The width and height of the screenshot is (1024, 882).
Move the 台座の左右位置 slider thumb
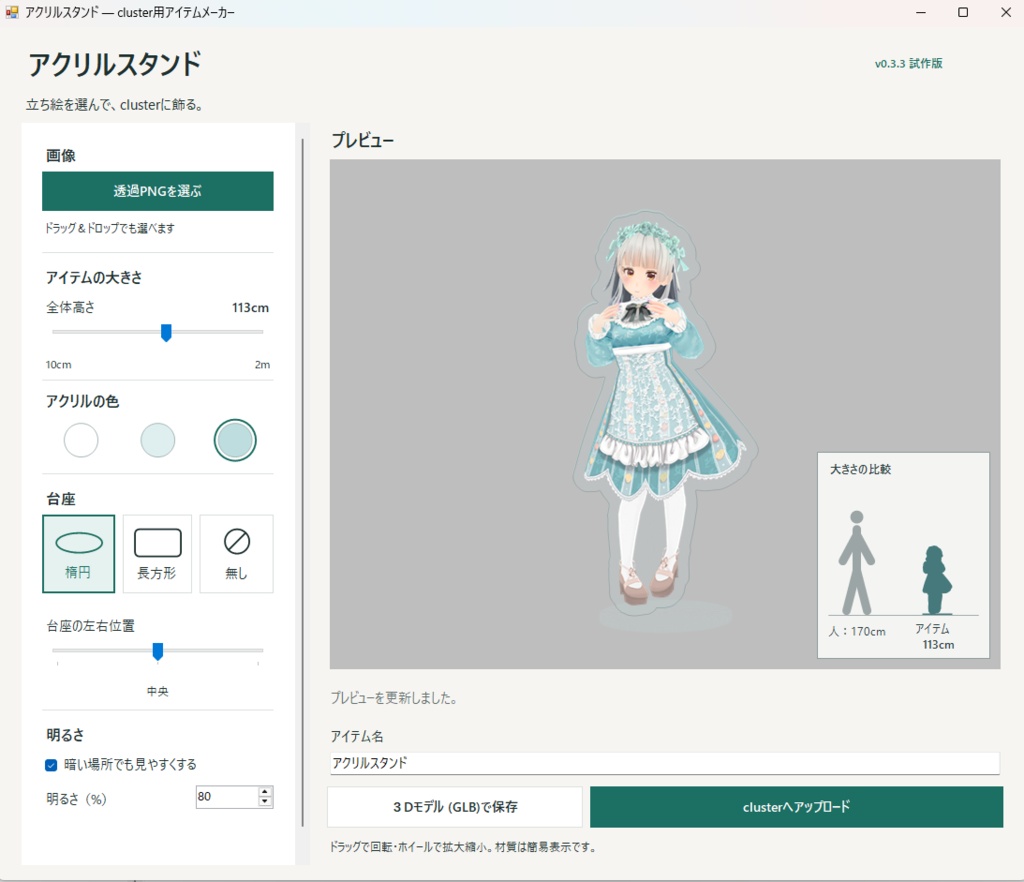[x=157, y=652]
